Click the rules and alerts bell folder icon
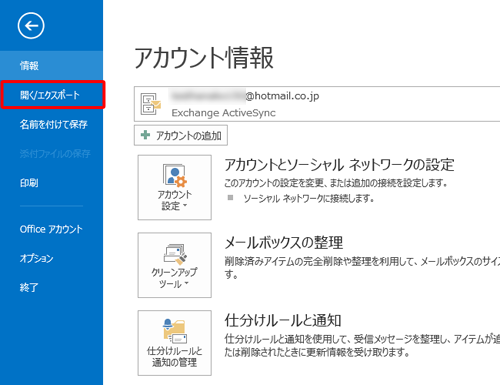The width and height of the screenshot is (500, 385). click(x=175, y=331)
